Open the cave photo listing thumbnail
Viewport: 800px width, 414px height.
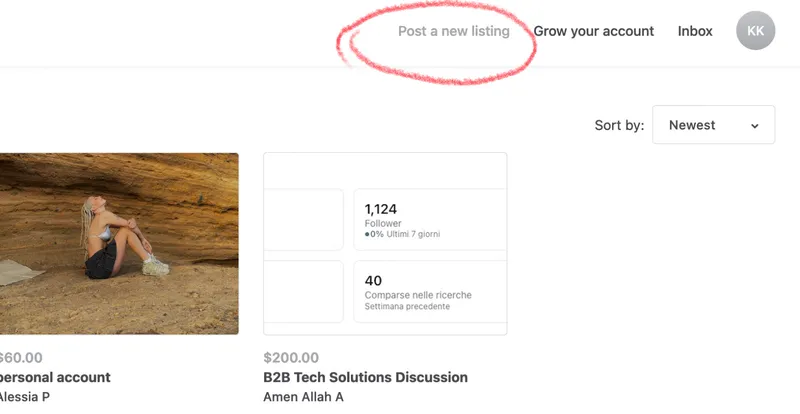[x=119, y=243]
